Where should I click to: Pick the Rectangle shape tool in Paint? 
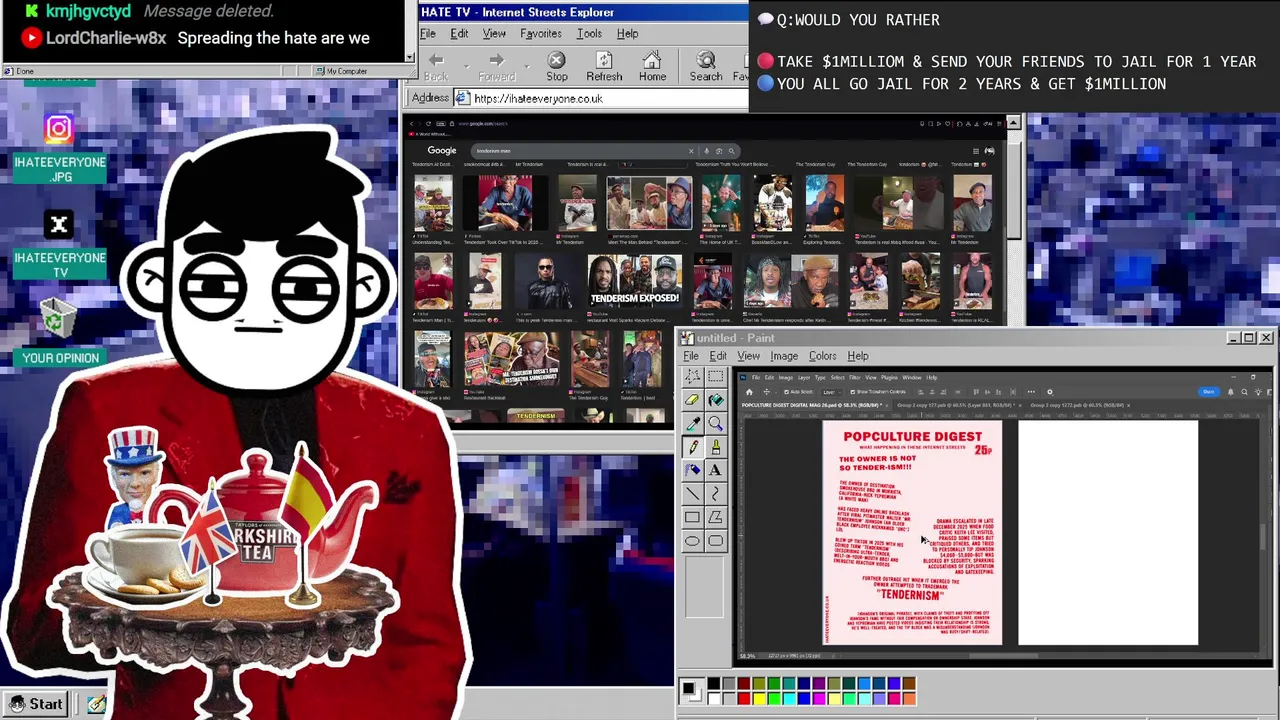692,517
